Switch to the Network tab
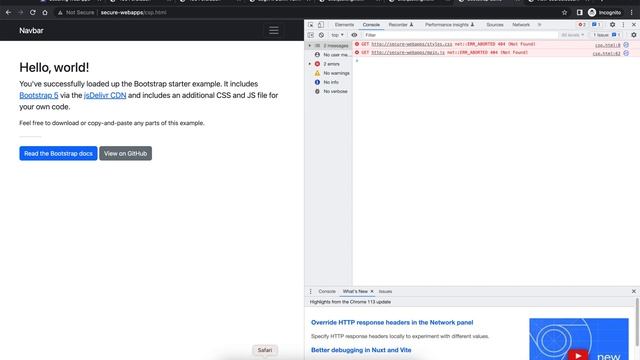 pos(521,25)
